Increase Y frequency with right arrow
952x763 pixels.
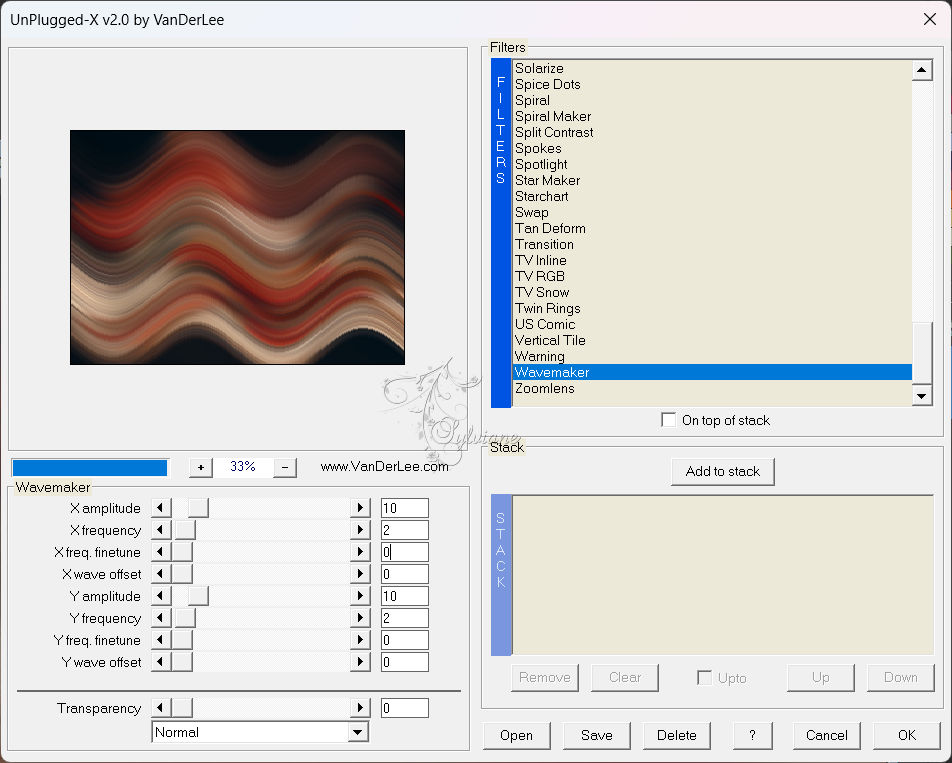pyautogui.click(x=360, y=618)
